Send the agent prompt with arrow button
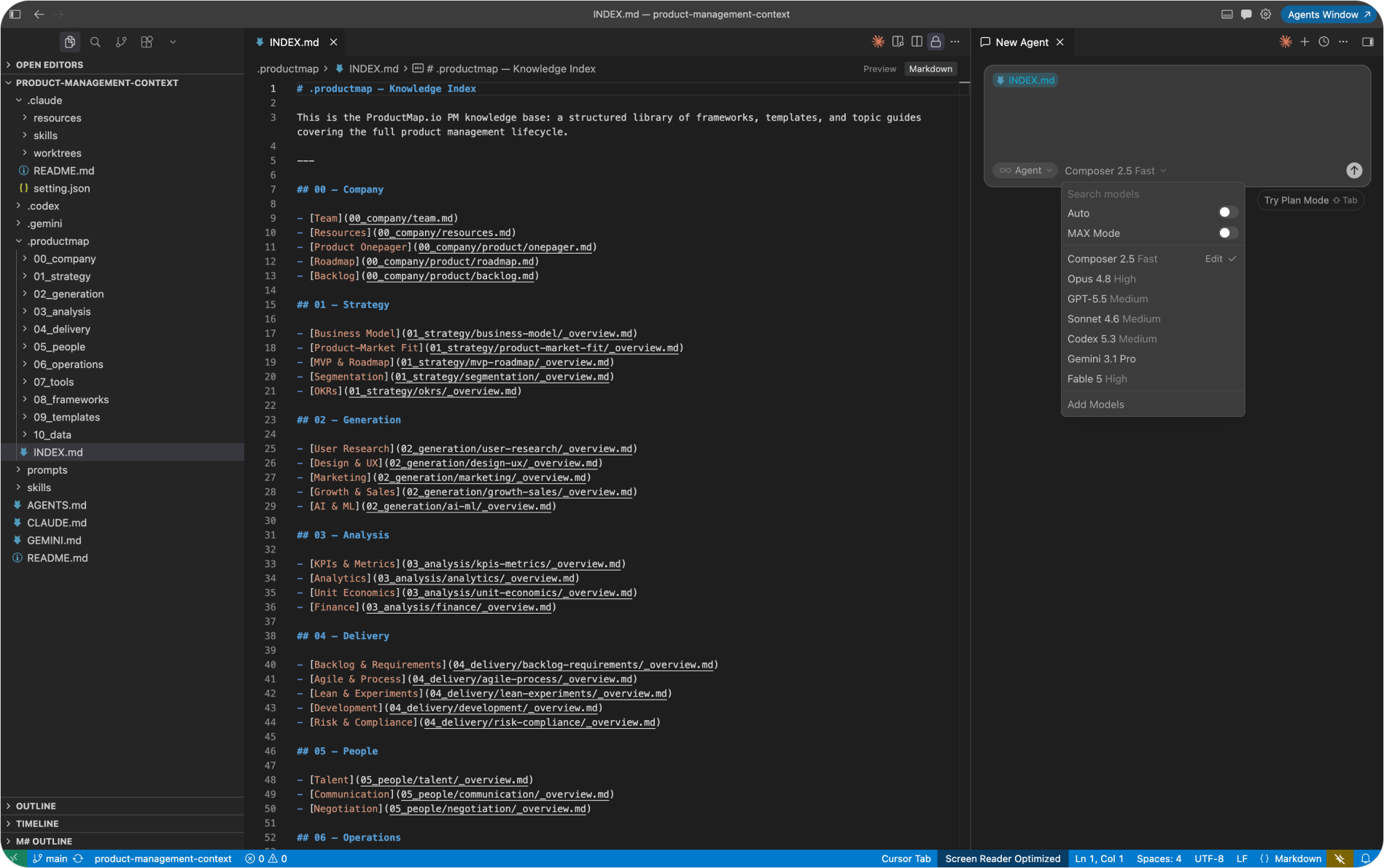The image size is (1384, 868). click(x=1354, y=170)
